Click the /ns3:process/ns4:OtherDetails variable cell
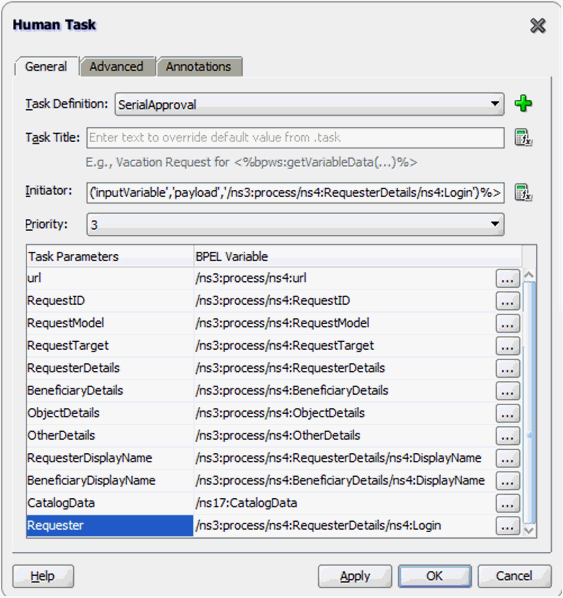 pos(344,436)
